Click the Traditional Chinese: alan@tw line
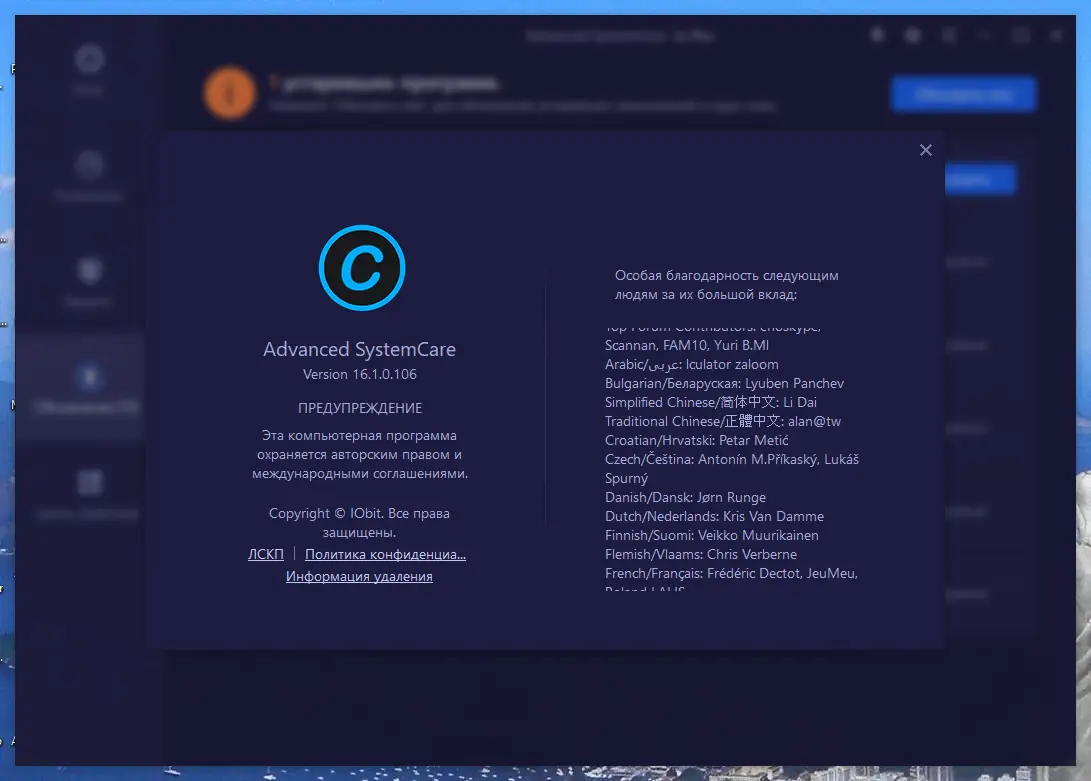 (x=723, y=421)
